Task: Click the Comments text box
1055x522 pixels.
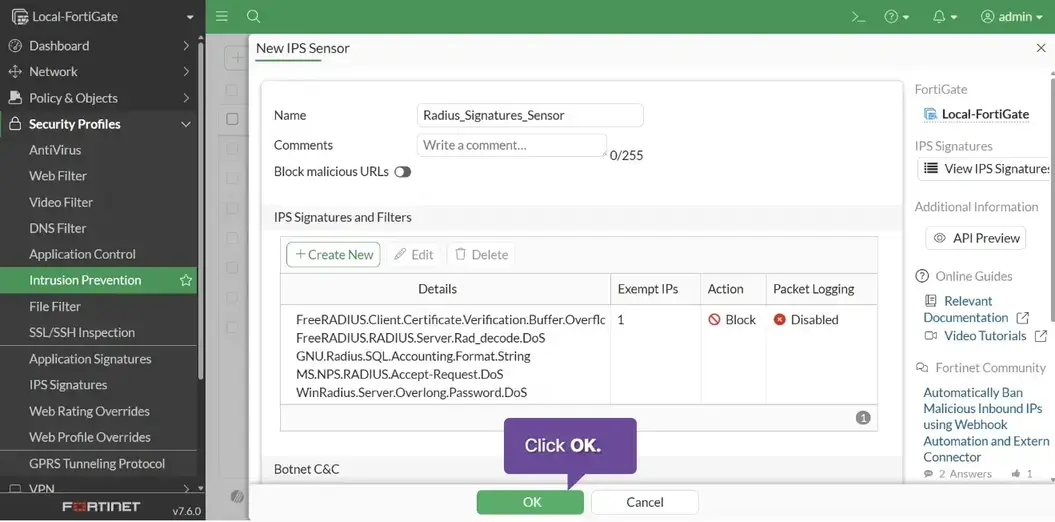Action: tap(512, 145)
